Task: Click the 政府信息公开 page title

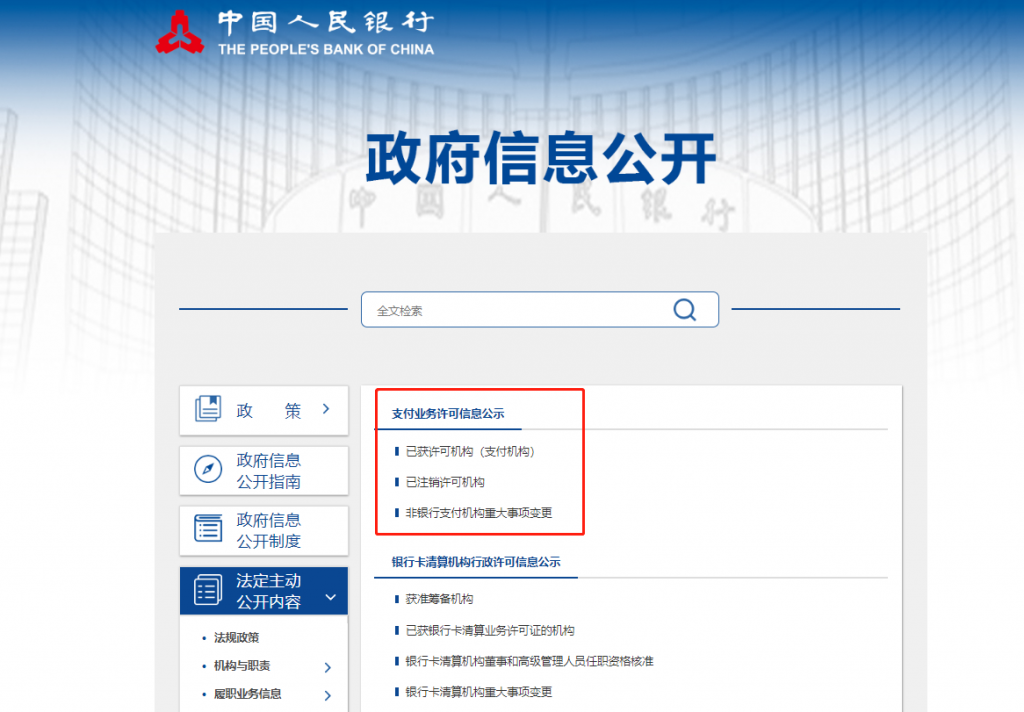Action: pyautogui.click(x=541, y=157)
